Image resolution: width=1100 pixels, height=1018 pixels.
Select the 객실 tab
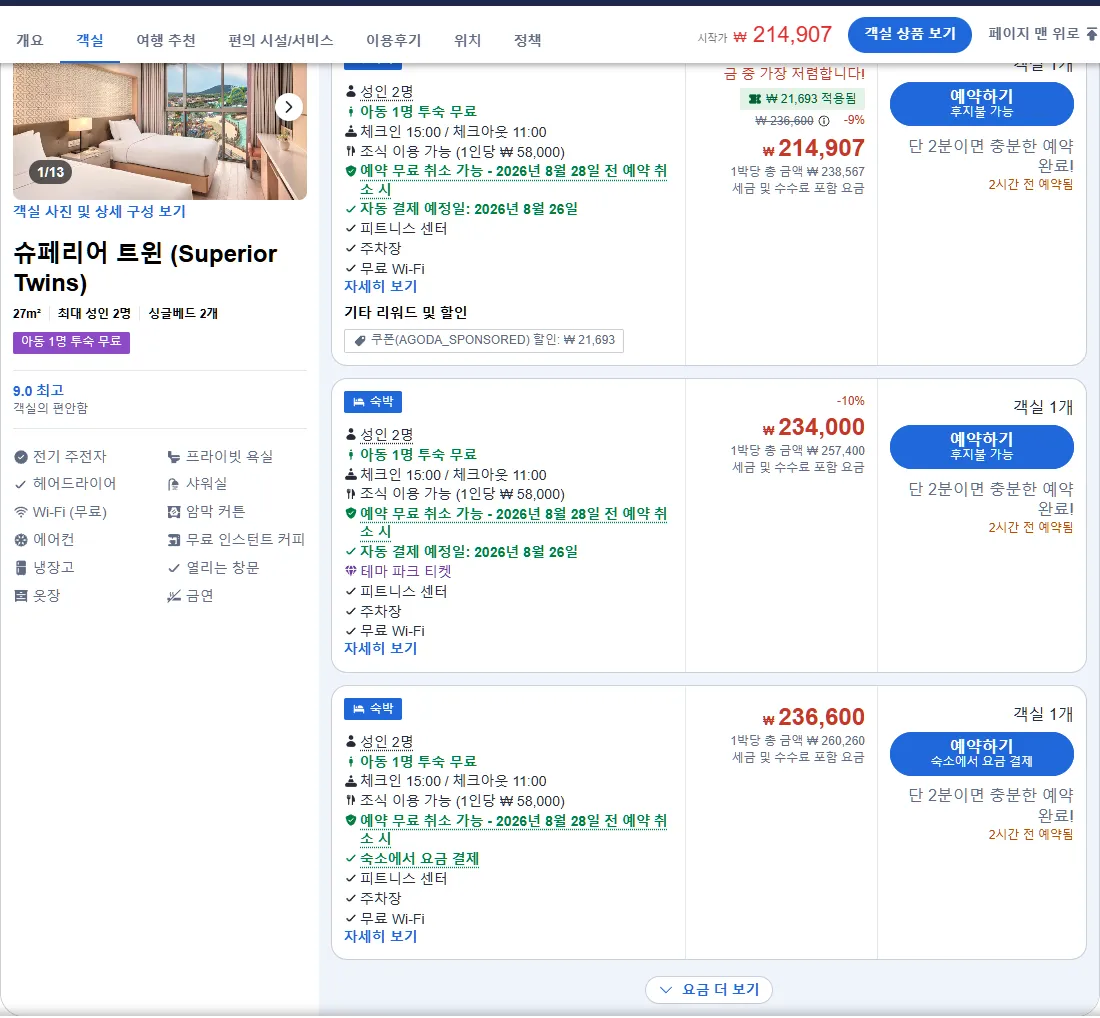coord(90,40)
